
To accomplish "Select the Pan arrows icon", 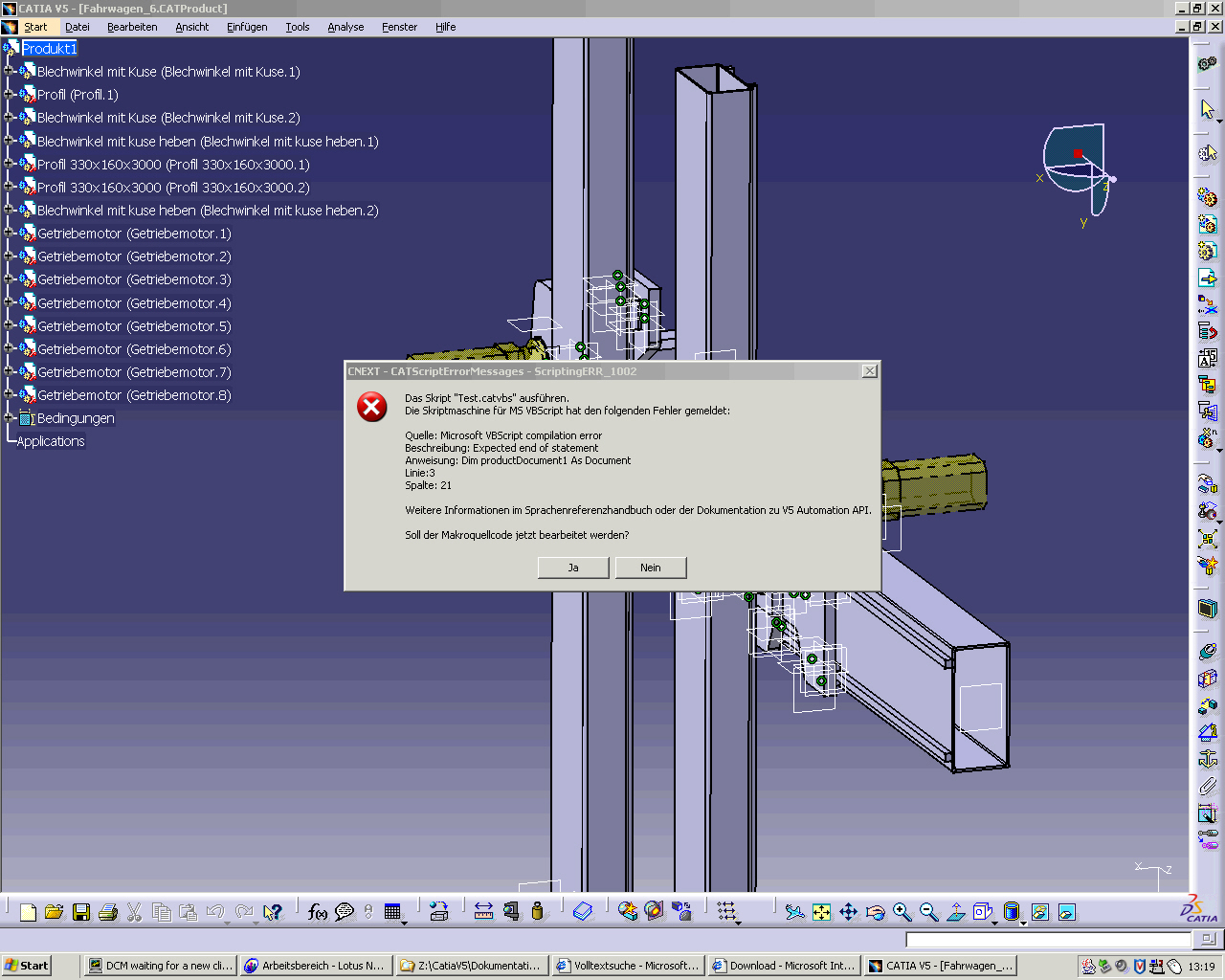I will (848, 912).
